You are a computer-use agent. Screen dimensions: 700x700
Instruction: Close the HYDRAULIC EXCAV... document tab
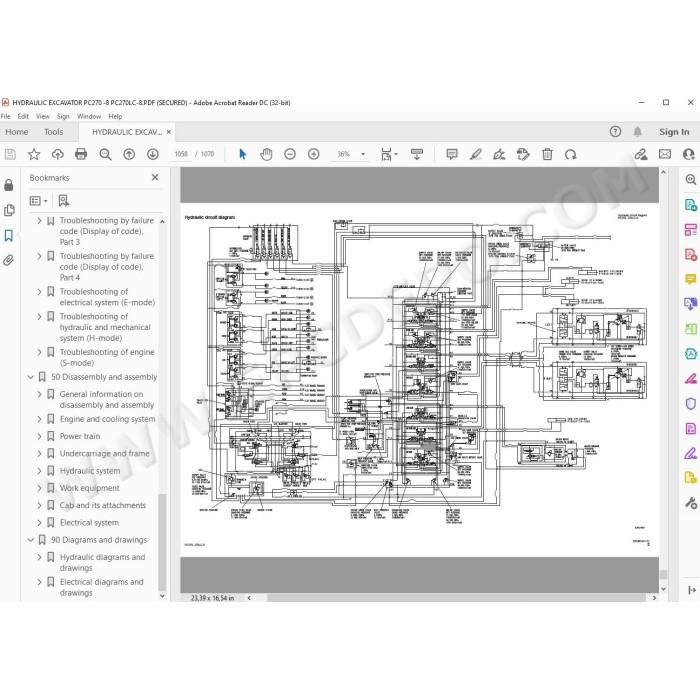(x=169, y=132)
